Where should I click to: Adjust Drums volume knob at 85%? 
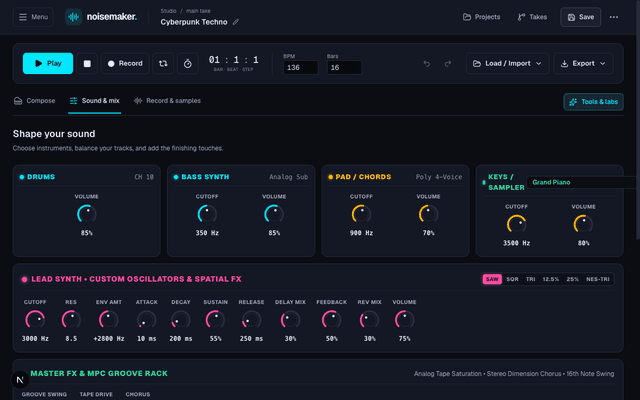87,214
